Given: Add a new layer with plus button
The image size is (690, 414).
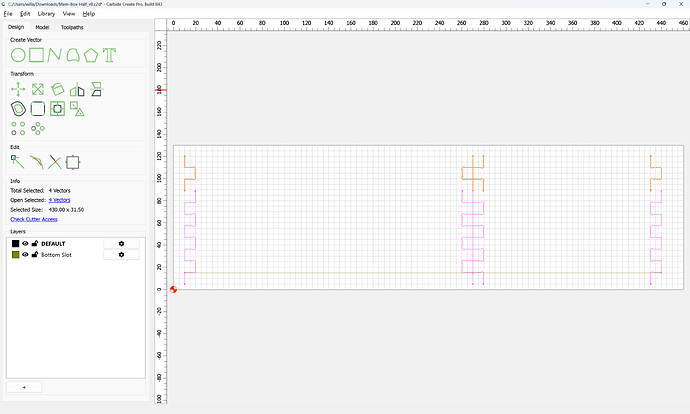Looking at the screenshot, I should [x=24, y=387].
